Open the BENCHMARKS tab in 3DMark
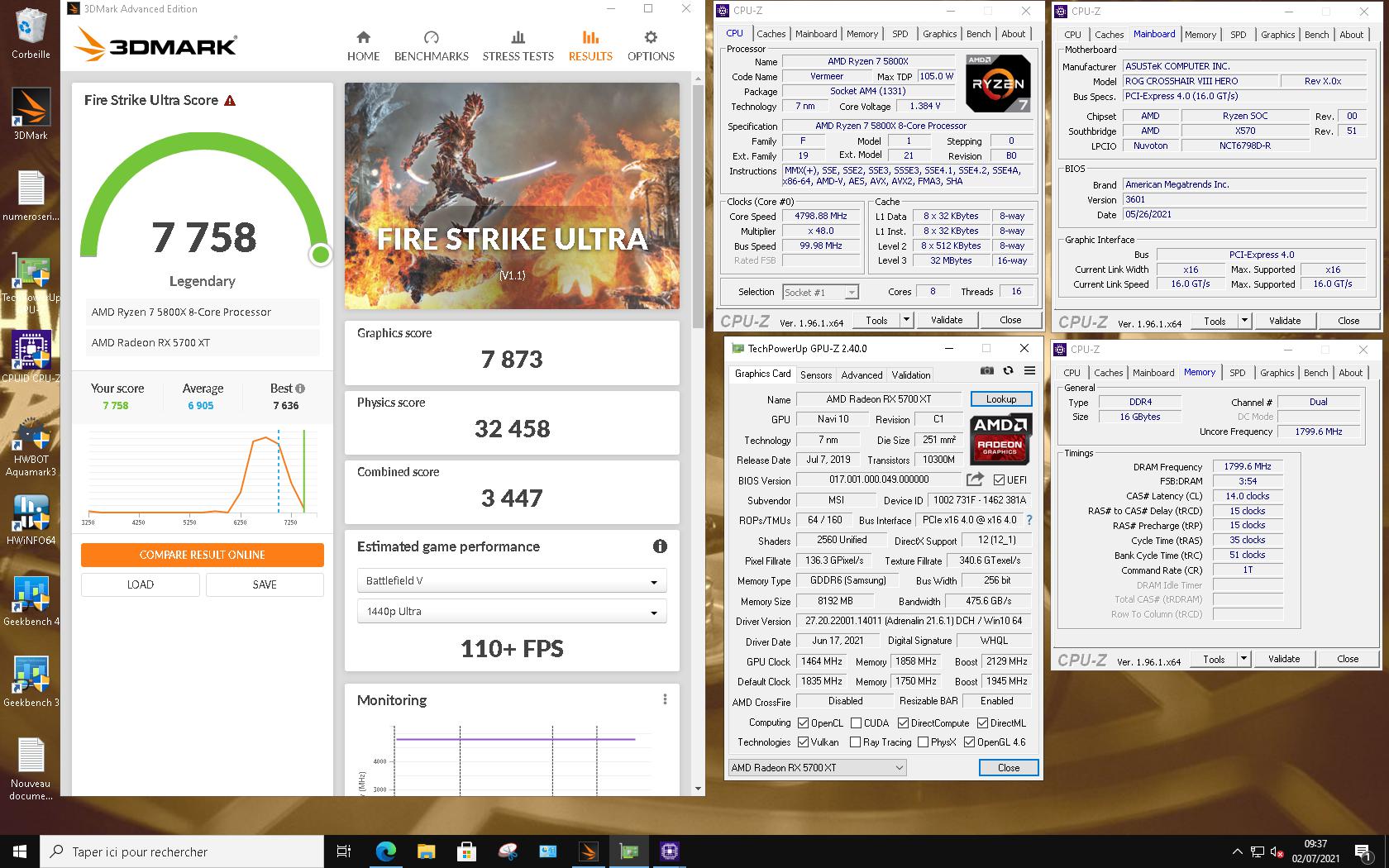1389x868 pixels. [431, 46]
